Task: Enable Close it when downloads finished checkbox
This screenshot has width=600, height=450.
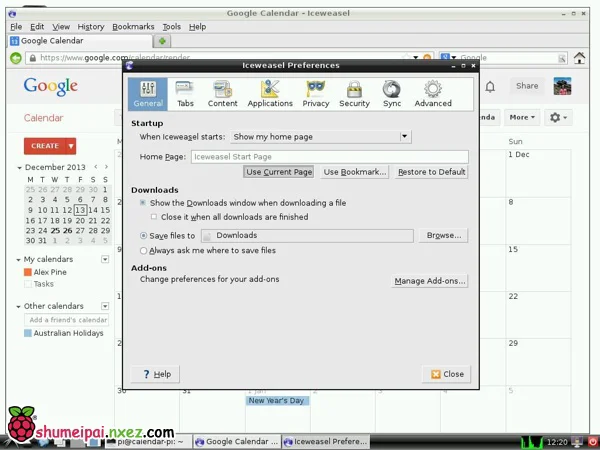Action: 154,217
